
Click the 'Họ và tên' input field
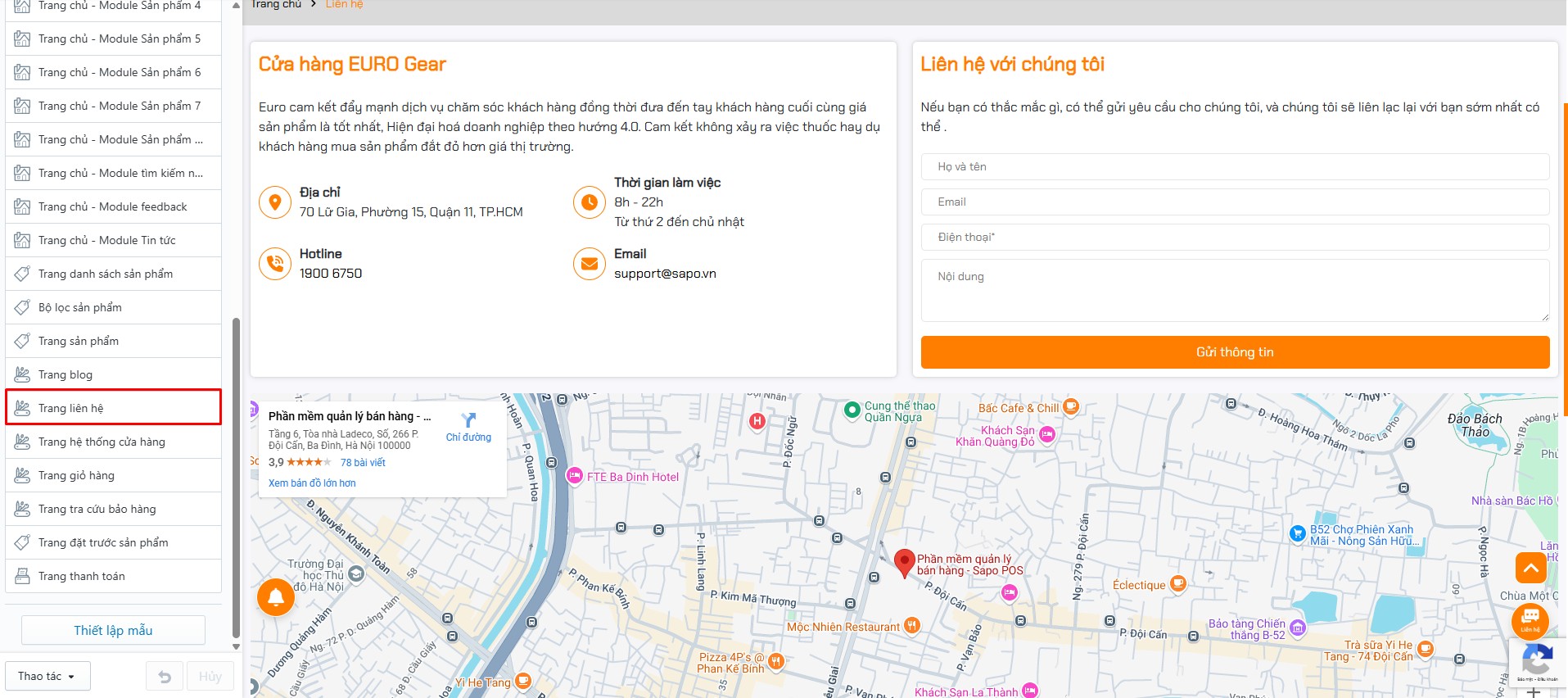(x=1235, y=166)
